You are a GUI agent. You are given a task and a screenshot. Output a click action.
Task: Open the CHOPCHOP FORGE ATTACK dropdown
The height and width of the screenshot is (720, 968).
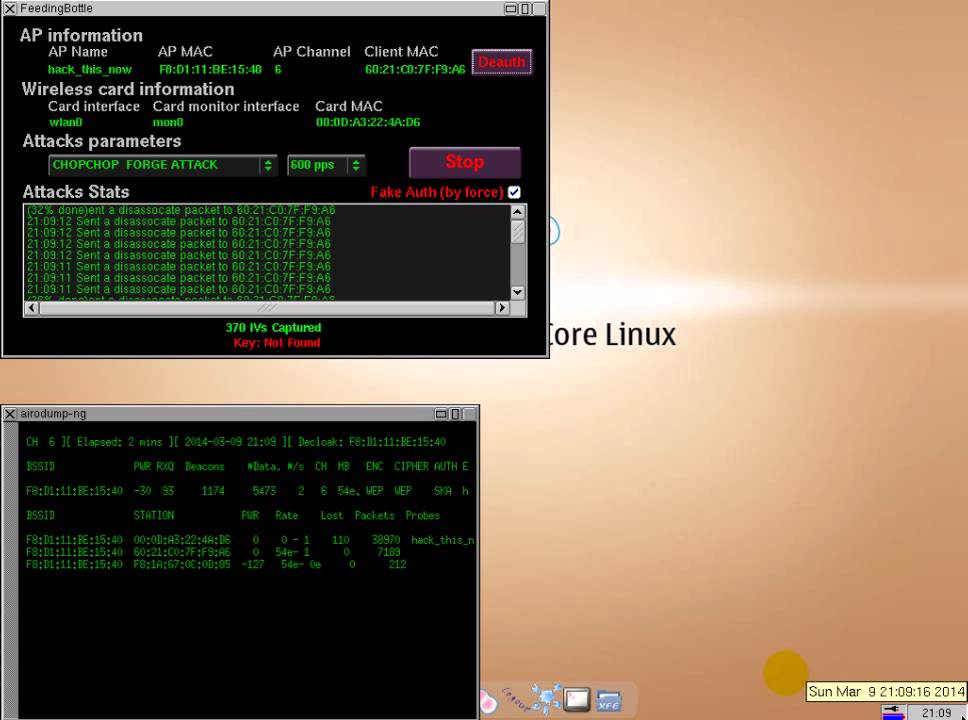pyautogui.click(x=163, y=165)
